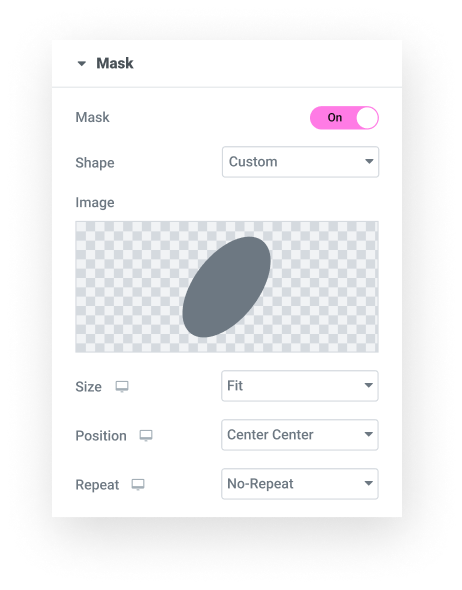Click the mask image preview thumbnail
This screenshot has width=462, height=590.
227,287
